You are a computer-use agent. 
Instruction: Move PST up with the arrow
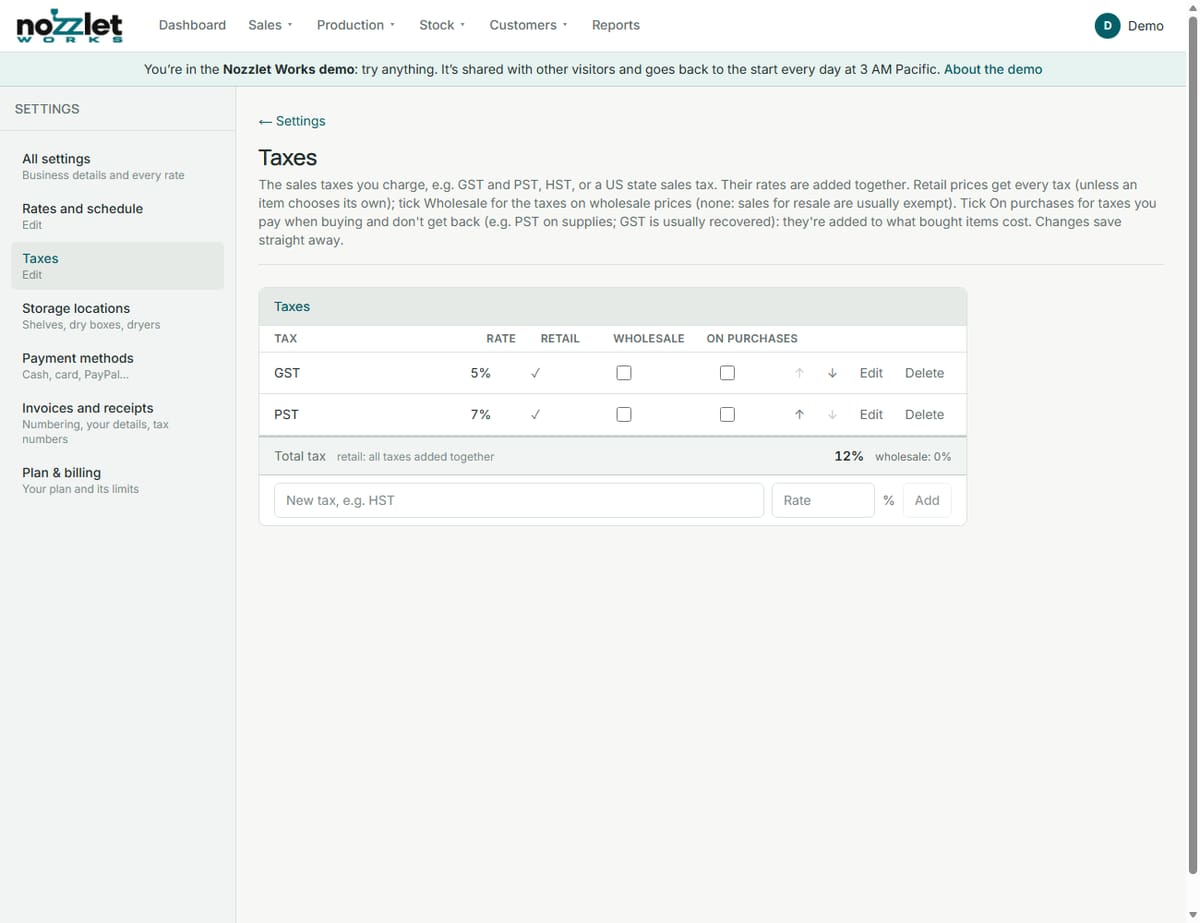[799, 414]
